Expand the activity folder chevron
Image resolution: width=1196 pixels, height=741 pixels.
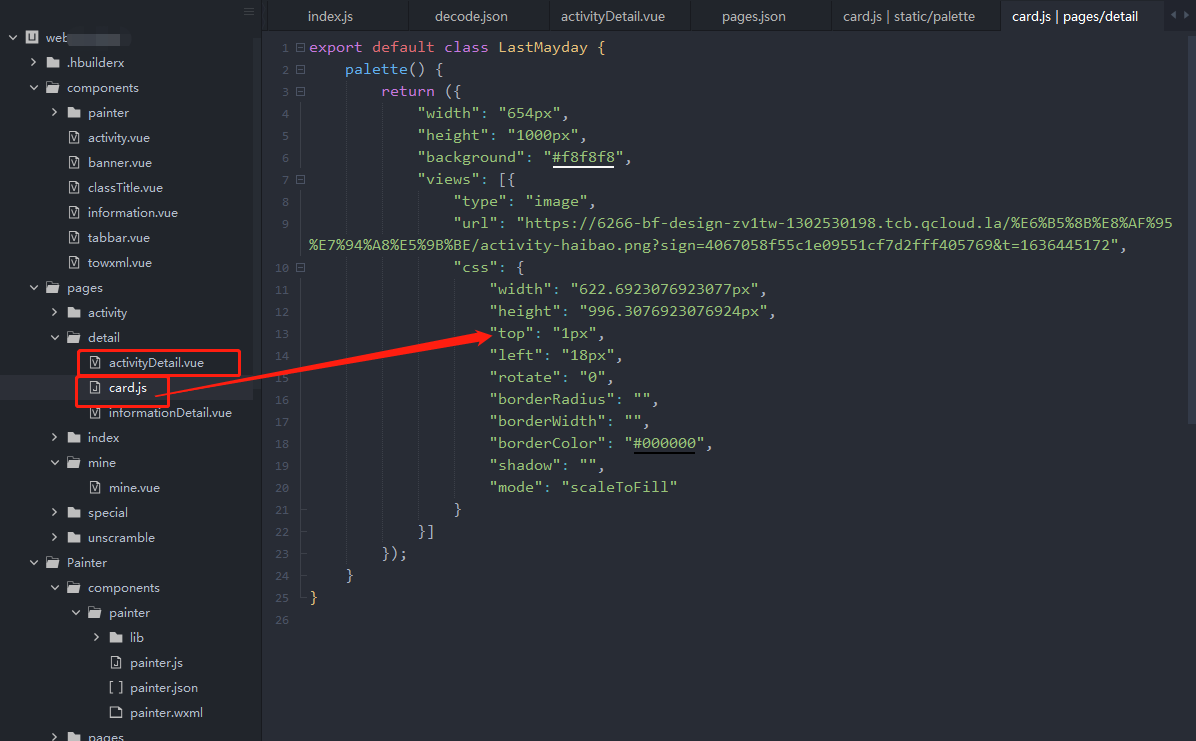[x=54, y=312]
